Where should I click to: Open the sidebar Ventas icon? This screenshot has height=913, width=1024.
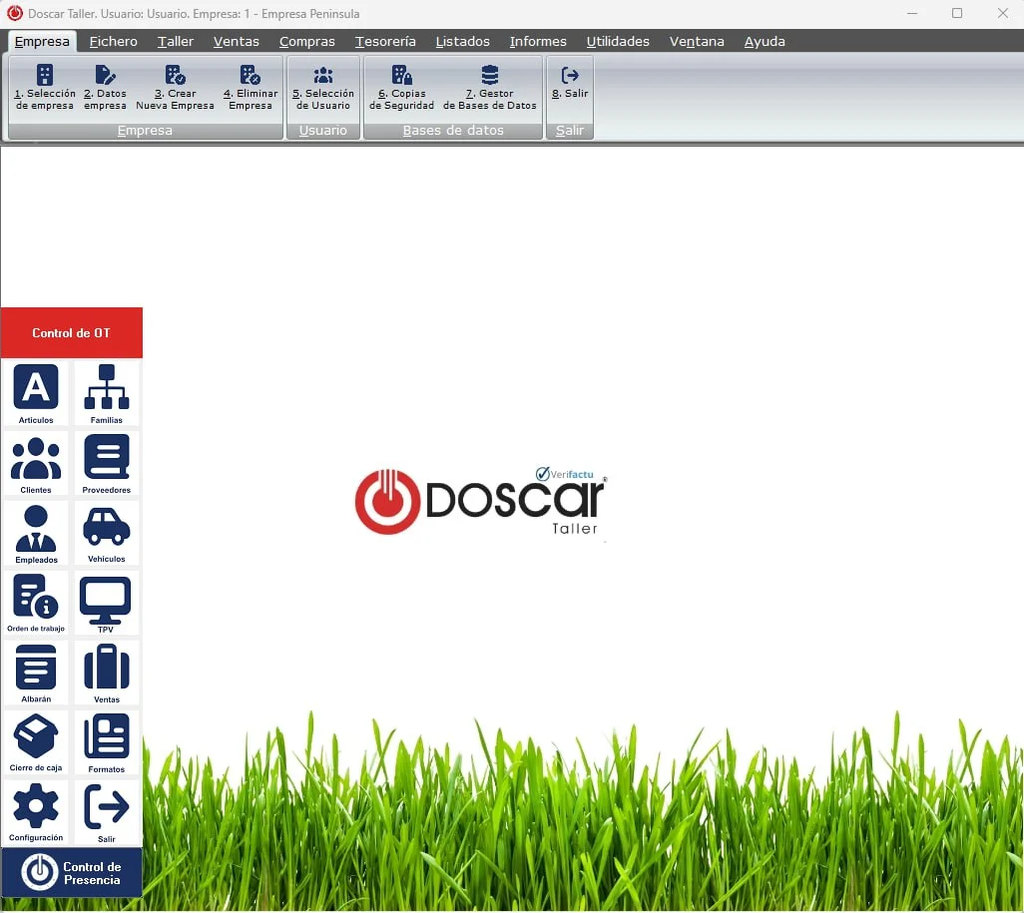pyautogui.click(x=106, y=673)
